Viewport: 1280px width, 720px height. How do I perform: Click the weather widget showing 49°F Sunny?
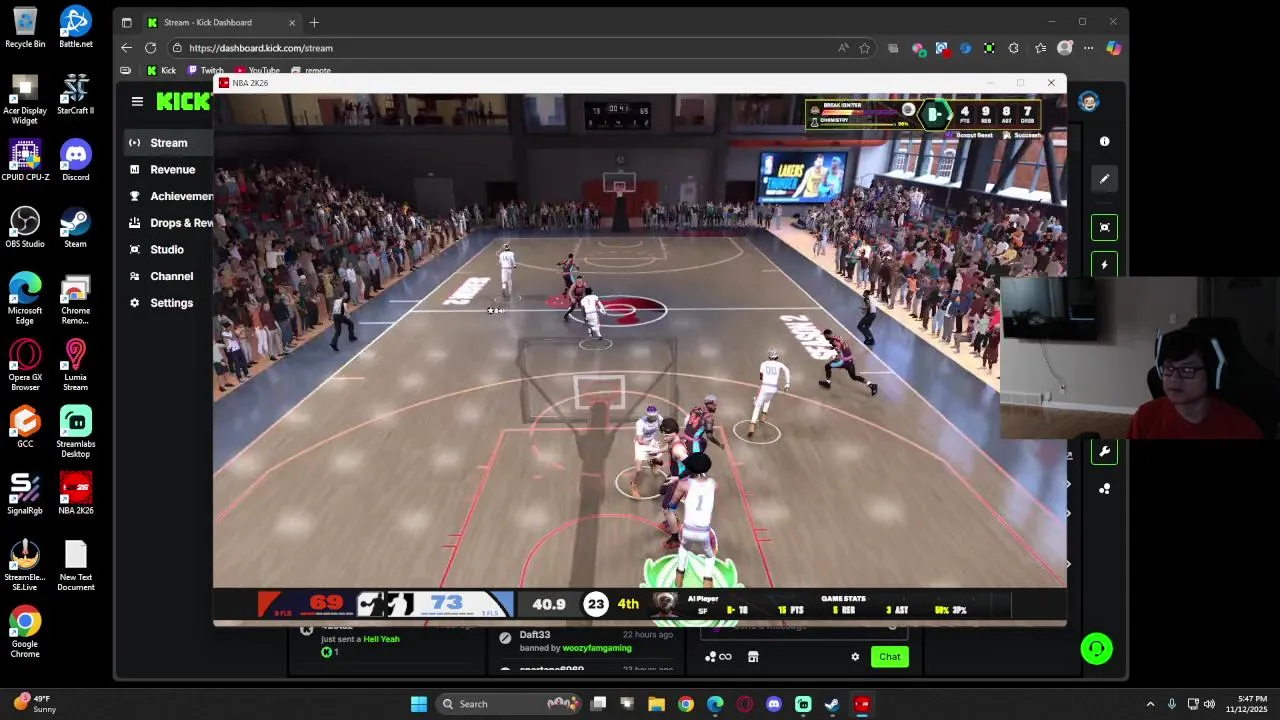tap(34, 704)
